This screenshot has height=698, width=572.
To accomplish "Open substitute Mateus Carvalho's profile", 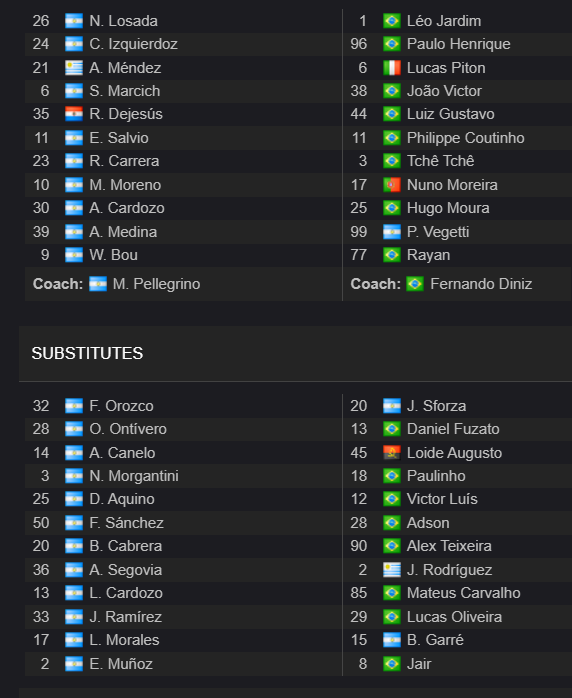I will (463, 593).
